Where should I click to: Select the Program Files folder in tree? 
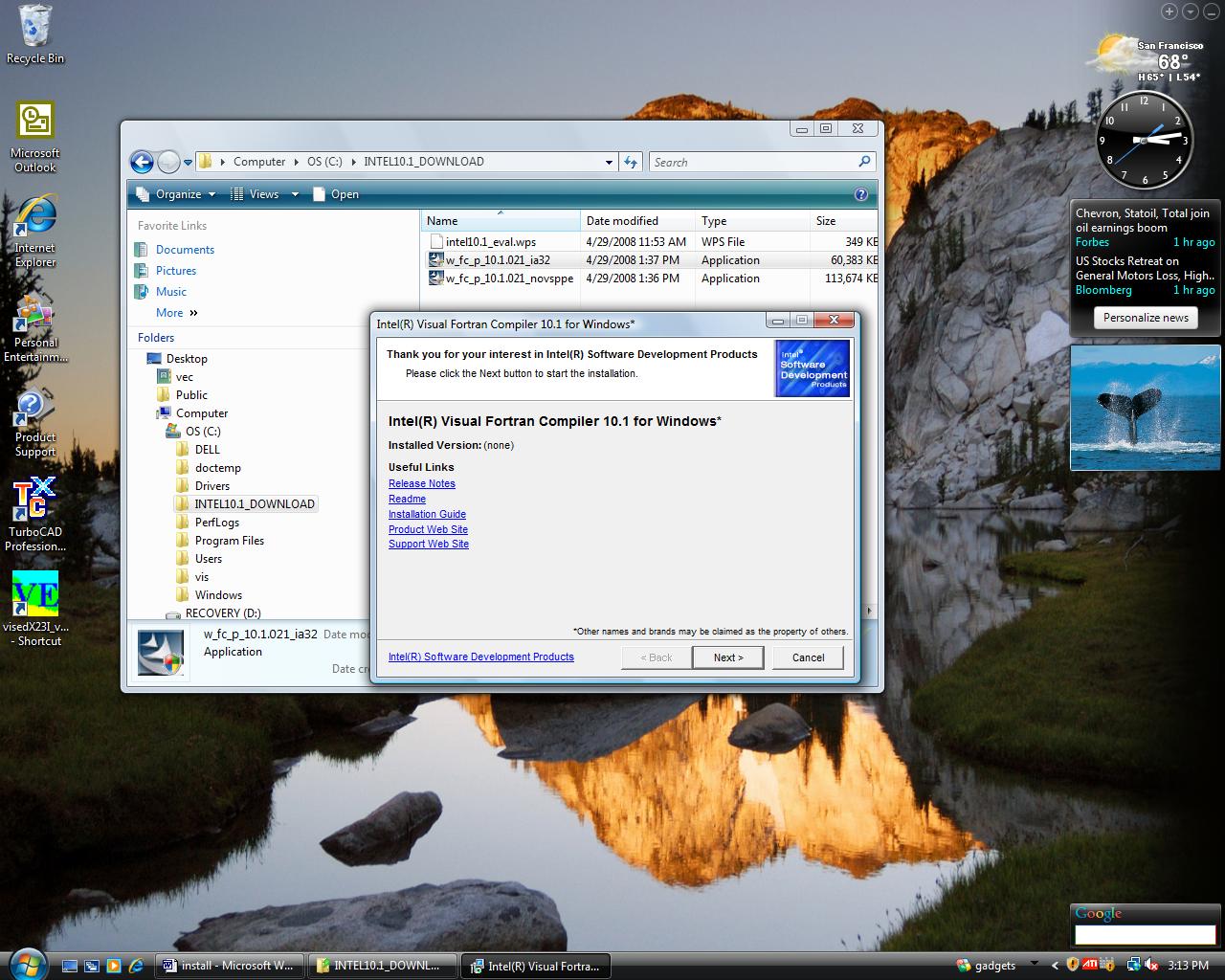[x=229, y=541]
